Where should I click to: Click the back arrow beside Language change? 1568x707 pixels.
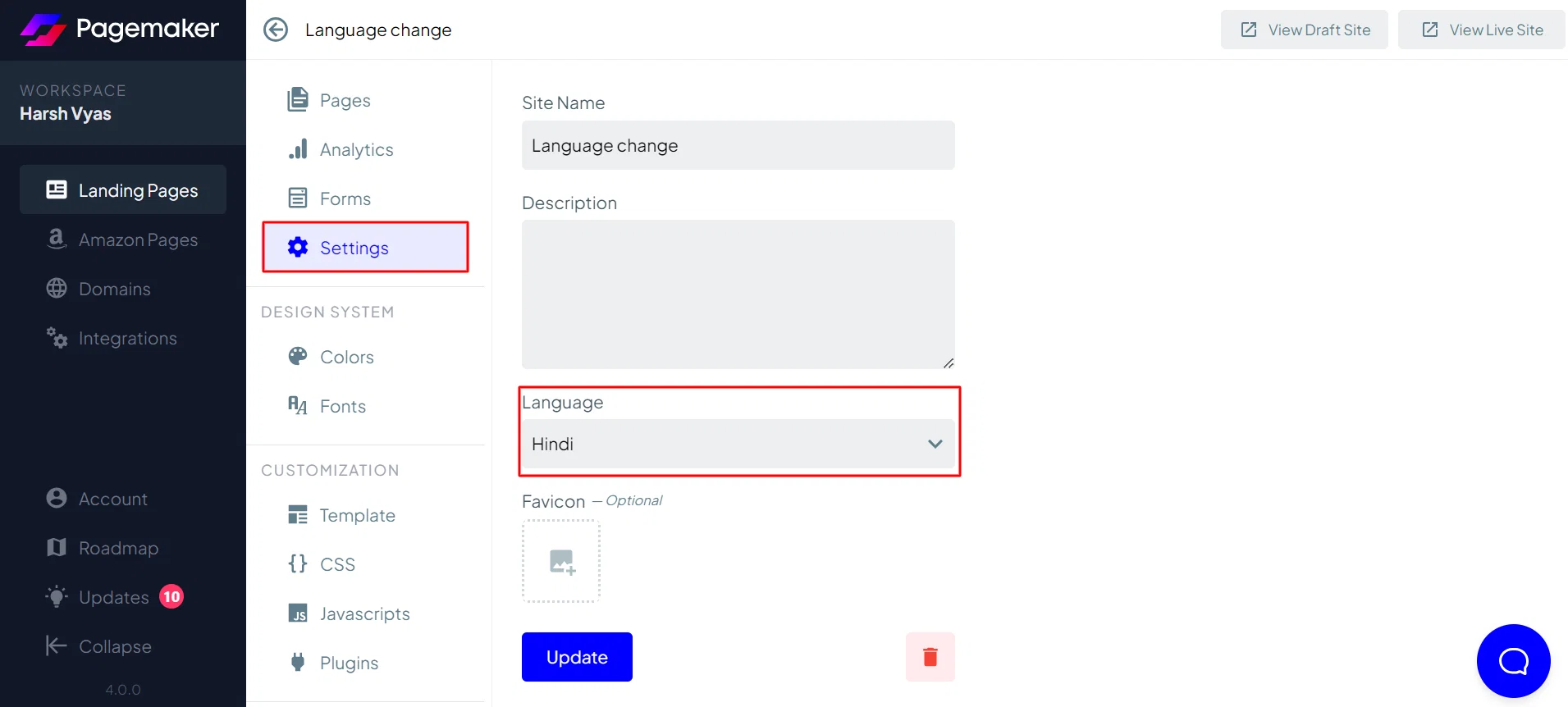coord(276,30)
